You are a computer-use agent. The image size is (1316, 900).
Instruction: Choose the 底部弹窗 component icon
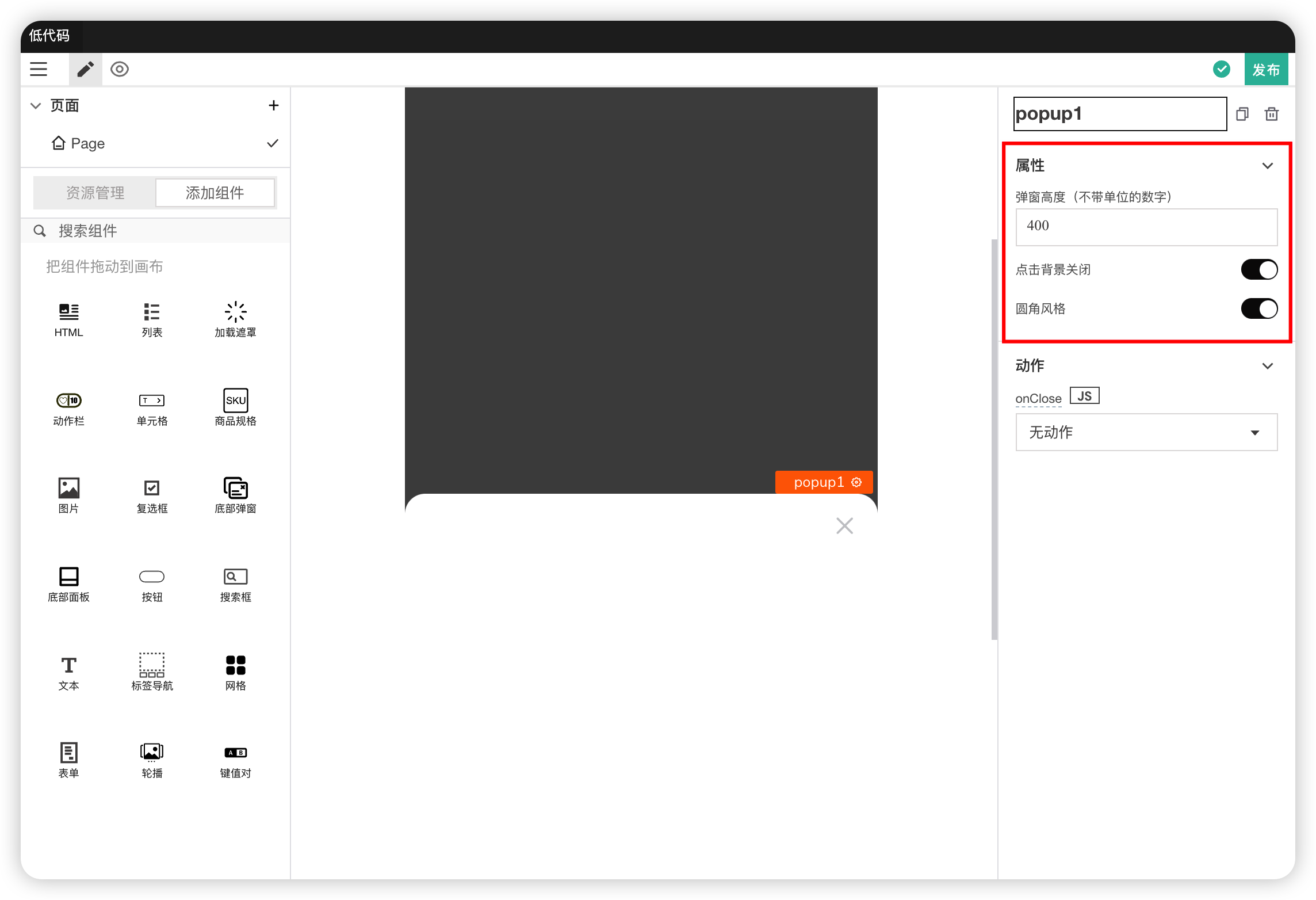coord(235,488)
